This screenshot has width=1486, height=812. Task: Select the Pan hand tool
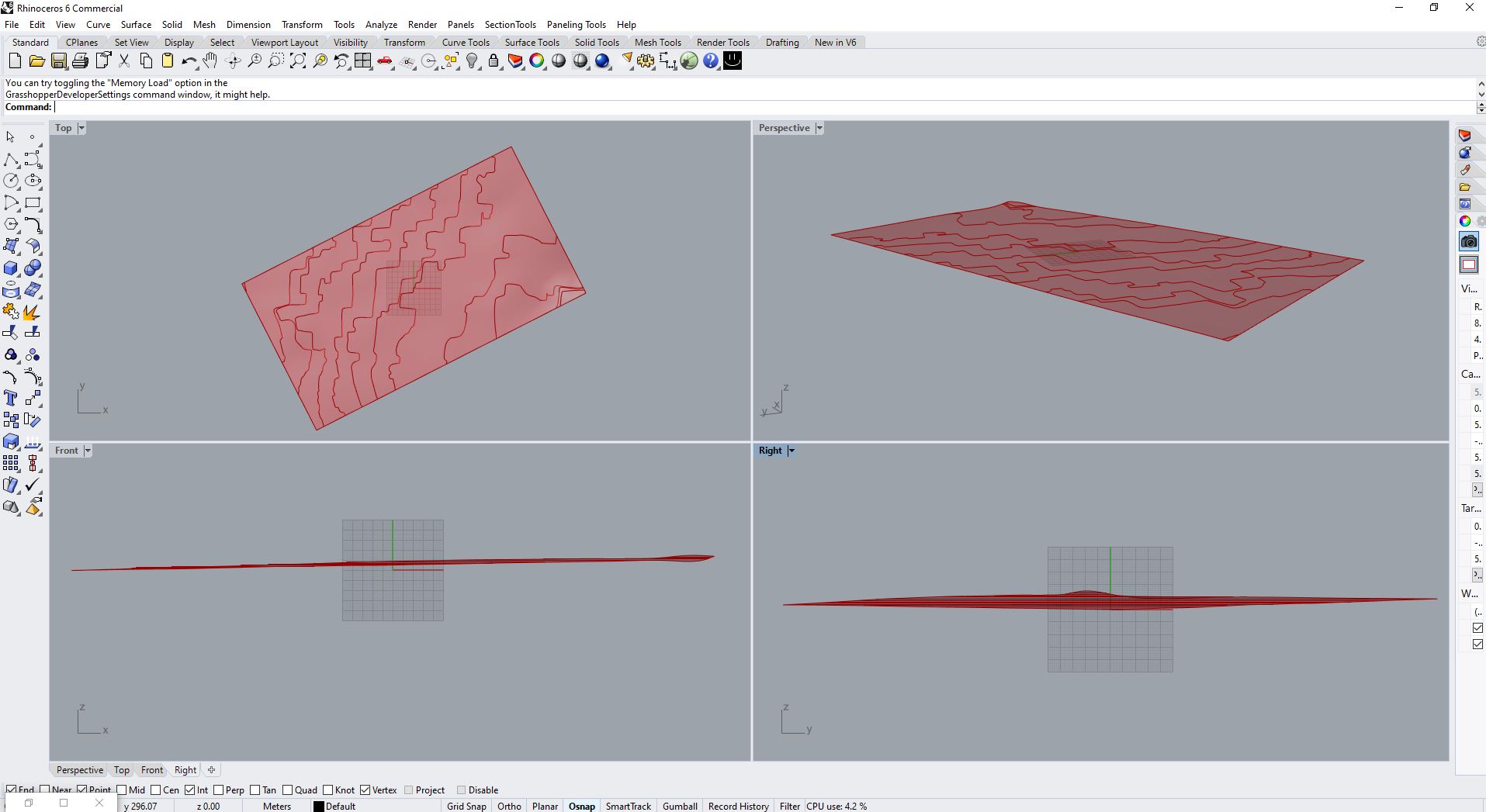(x=210, y=61)
